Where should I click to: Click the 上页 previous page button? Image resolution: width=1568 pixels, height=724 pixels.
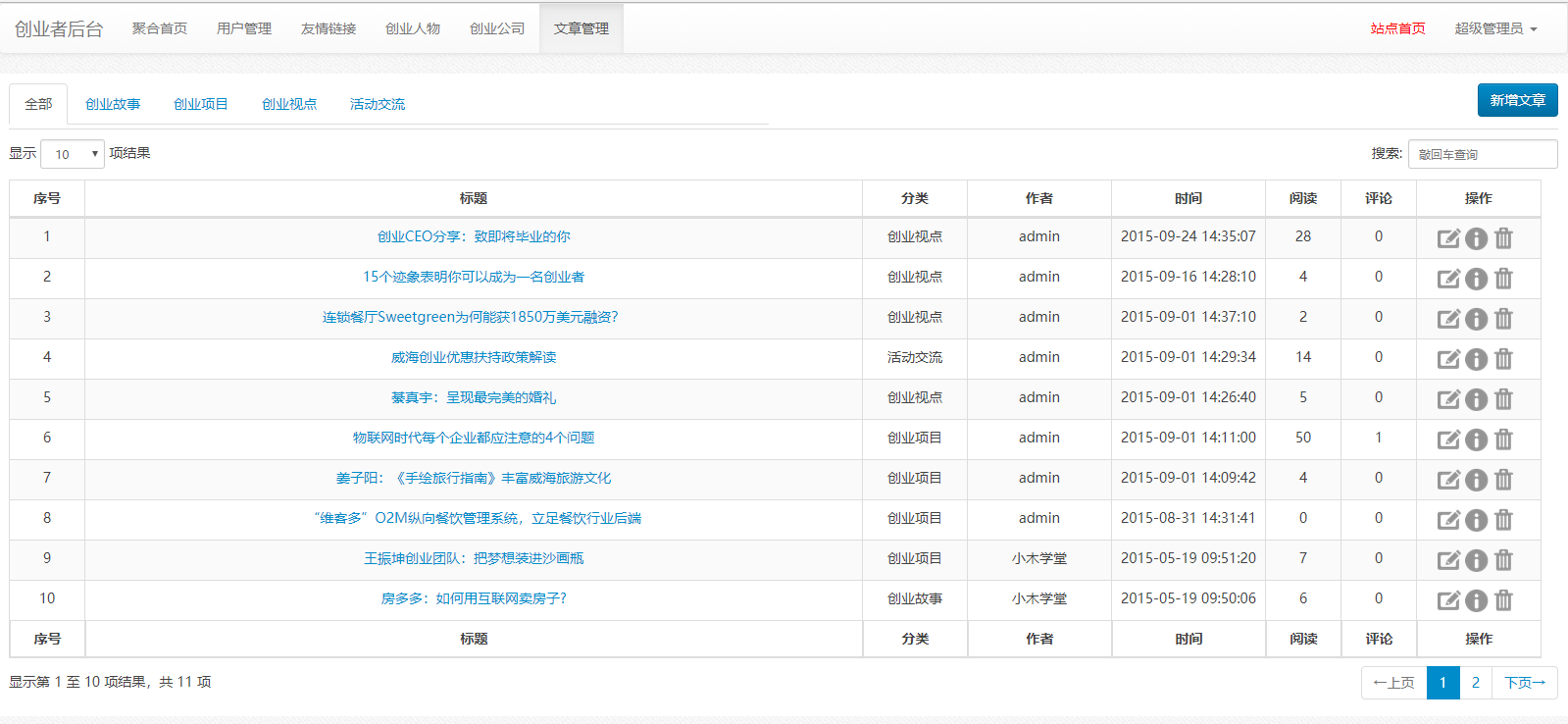click(x=1394, y=683)
